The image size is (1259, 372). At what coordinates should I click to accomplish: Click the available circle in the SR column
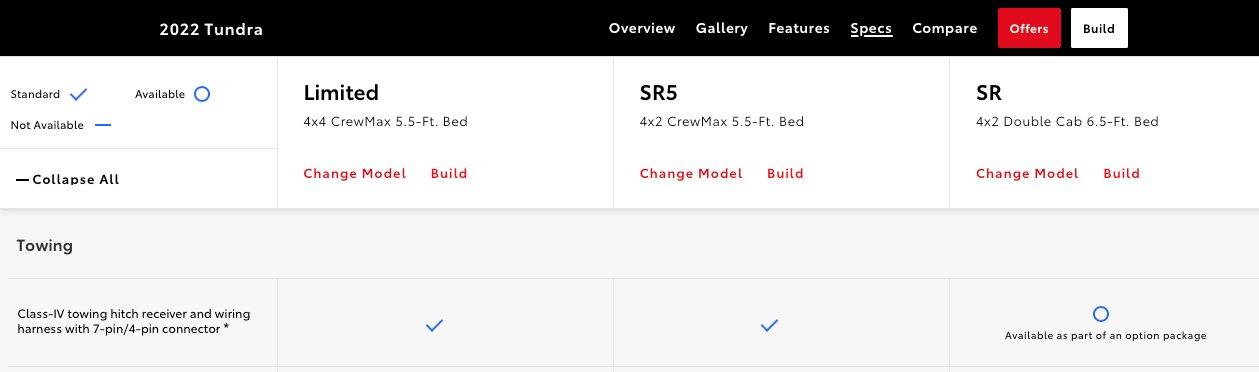pyautogui.click(x=1101, y=313)
